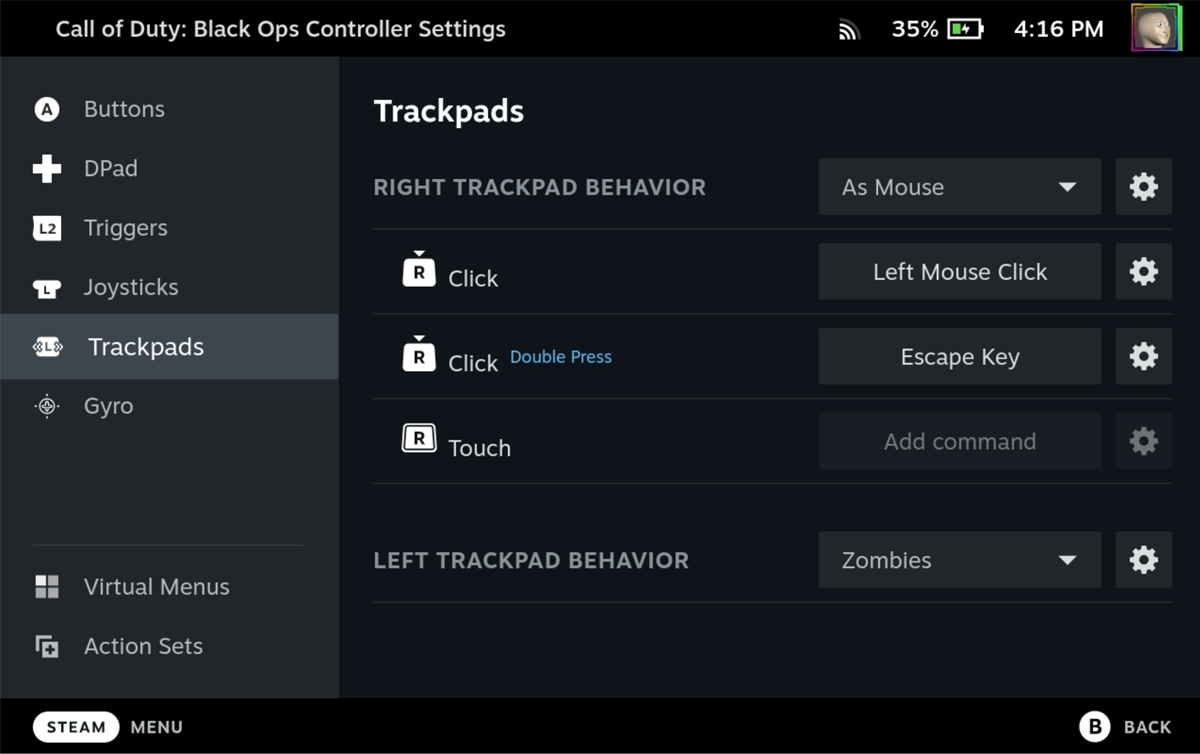Open the Gyro settings section
1200x754 pixels.
108,406
